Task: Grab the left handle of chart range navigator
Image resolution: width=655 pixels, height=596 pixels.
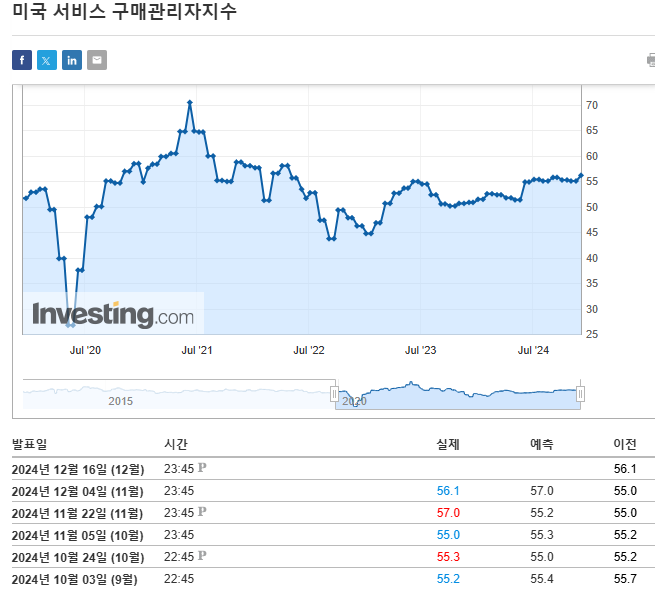Action: [x=336, y=395]
